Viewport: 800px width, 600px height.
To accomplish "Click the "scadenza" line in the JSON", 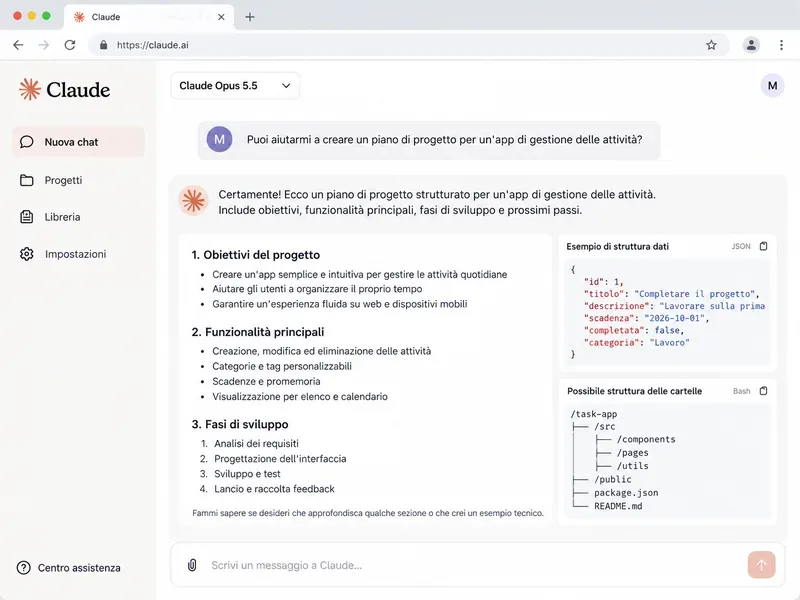I will pos(646,318).
